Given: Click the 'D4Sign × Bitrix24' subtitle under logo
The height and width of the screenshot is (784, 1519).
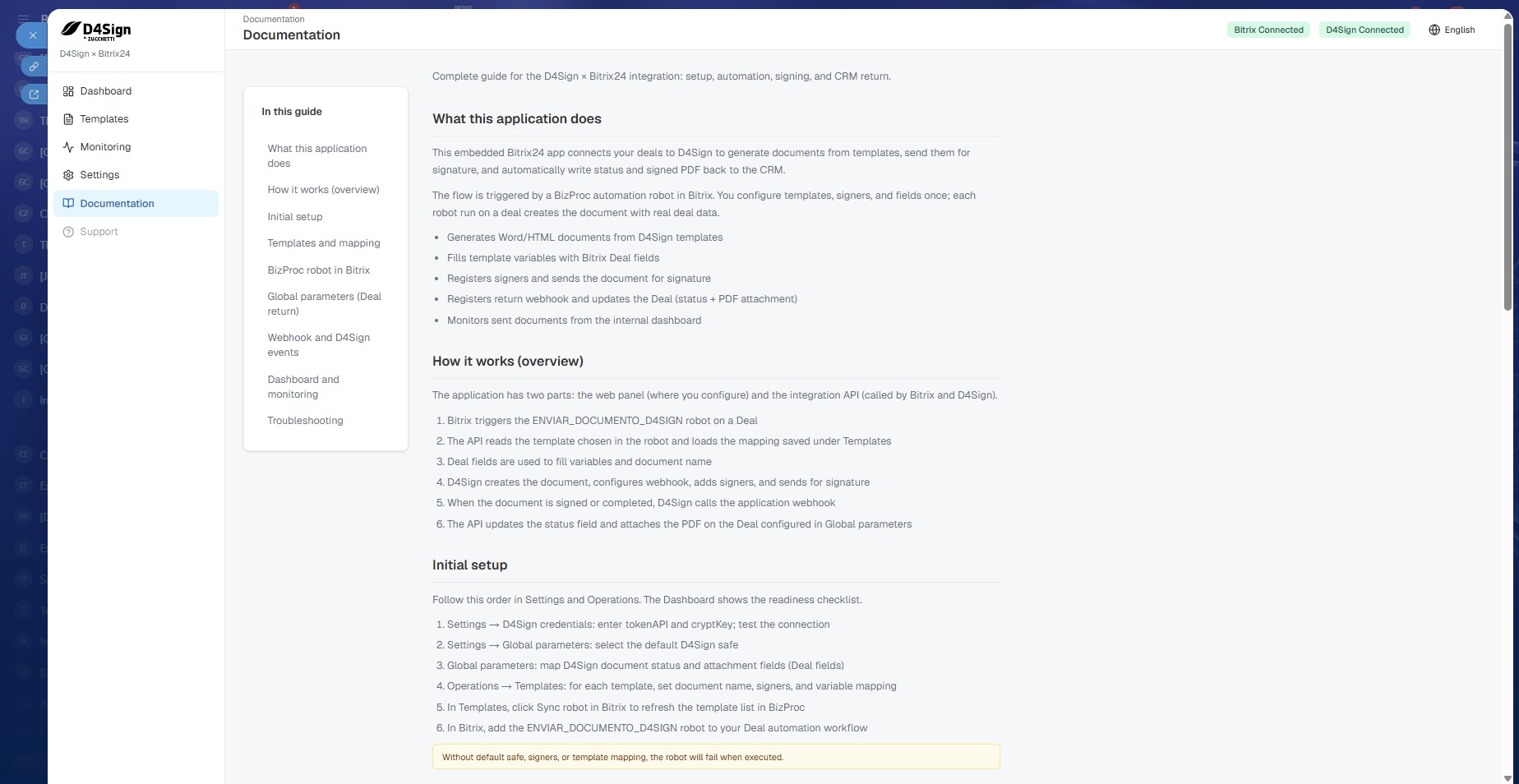Looking at the screenshot, I should tap(95, 54).
